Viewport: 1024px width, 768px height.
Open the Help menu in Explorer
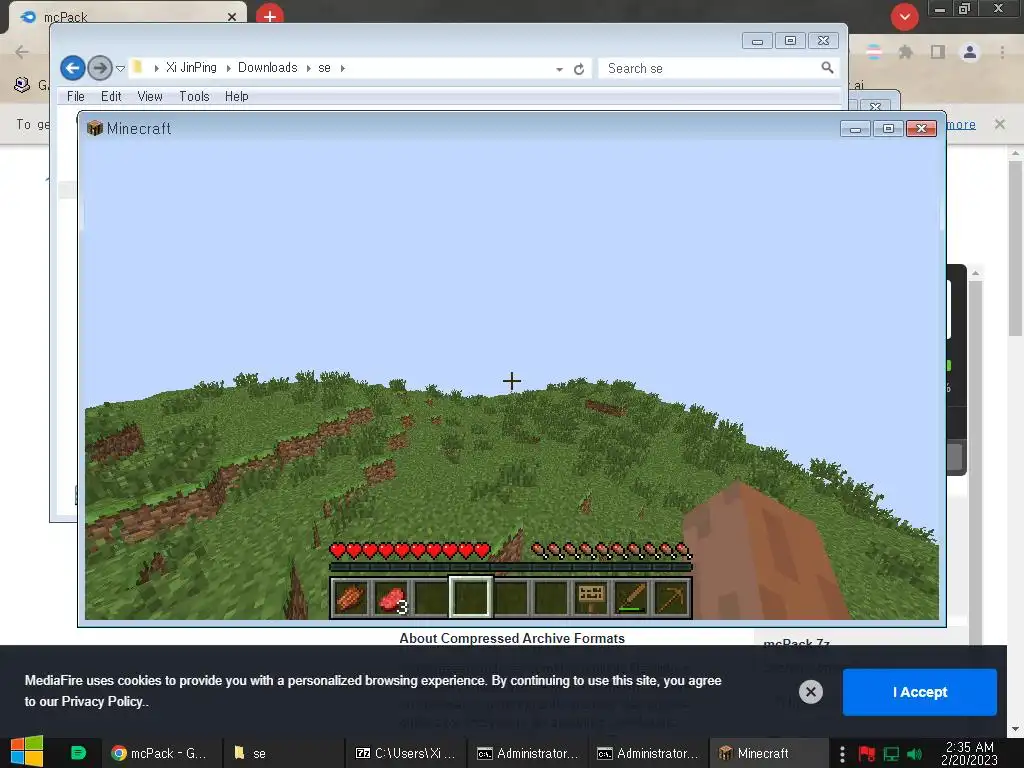coord(236,96)
